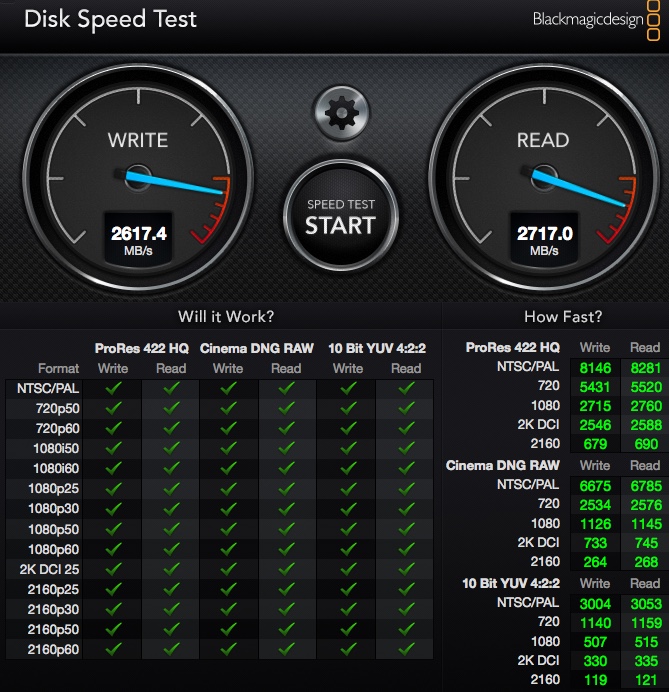Click the Will it Work? heading
Screen dimensions: 669x692
tap(226, 316)
